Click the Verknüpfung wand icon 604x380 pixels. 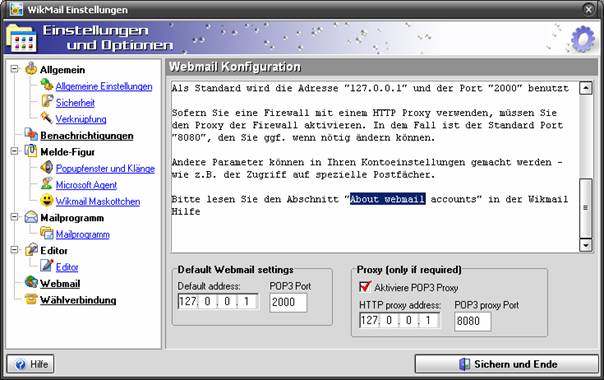47,118
